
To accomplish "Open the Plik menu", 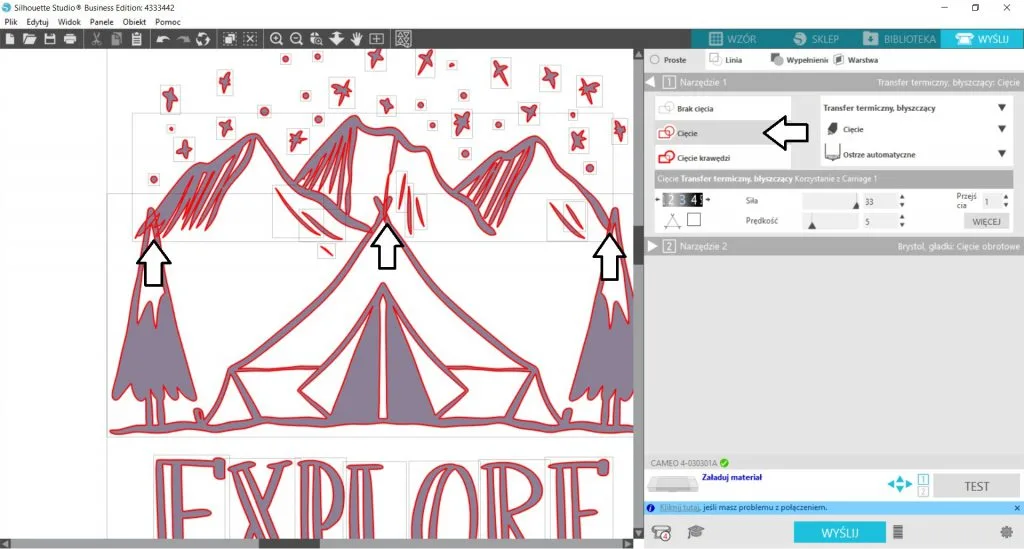I will [x=11, y=22].
